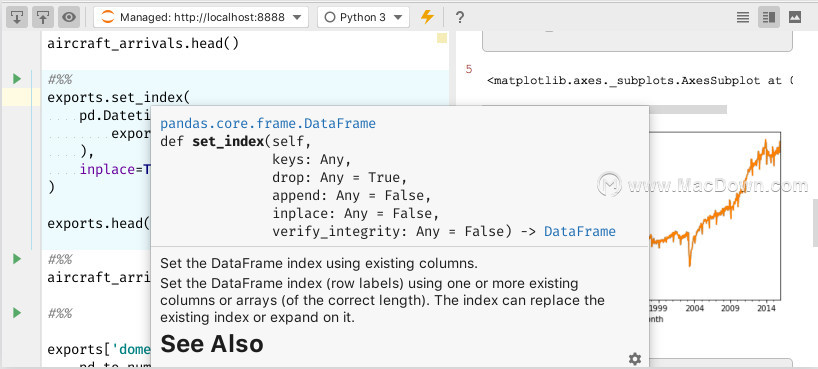Screen dimensions: 818x369
Task: Click the lightning bolt trusted icon
Action: point(427,17)
